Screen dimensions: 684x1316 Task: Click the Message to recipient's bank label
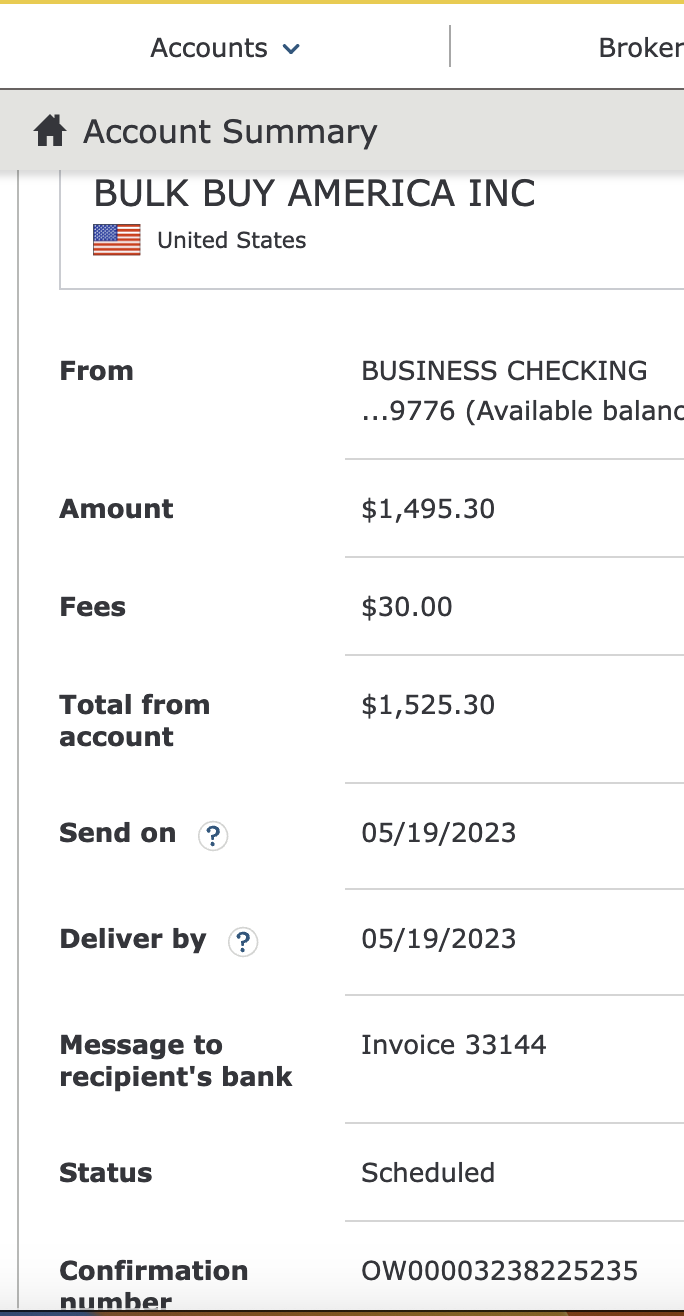[x=176, y=1061]
